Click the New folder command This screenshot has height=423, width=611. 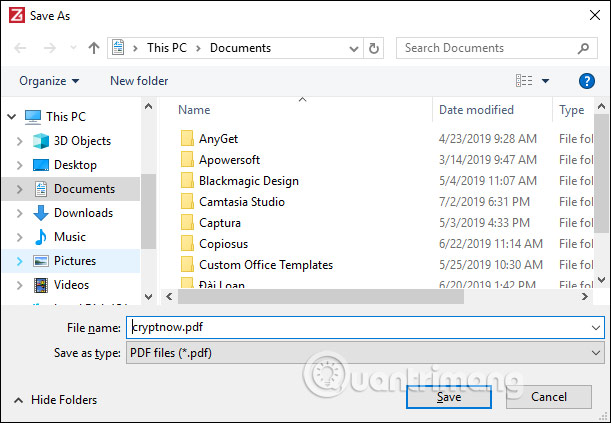139,81
